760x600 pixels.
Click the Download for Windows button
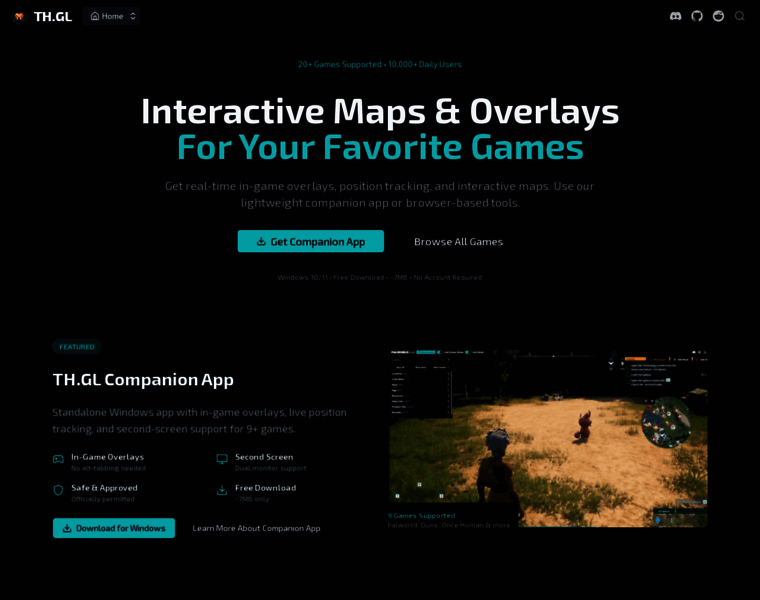[x=114, y=528]
